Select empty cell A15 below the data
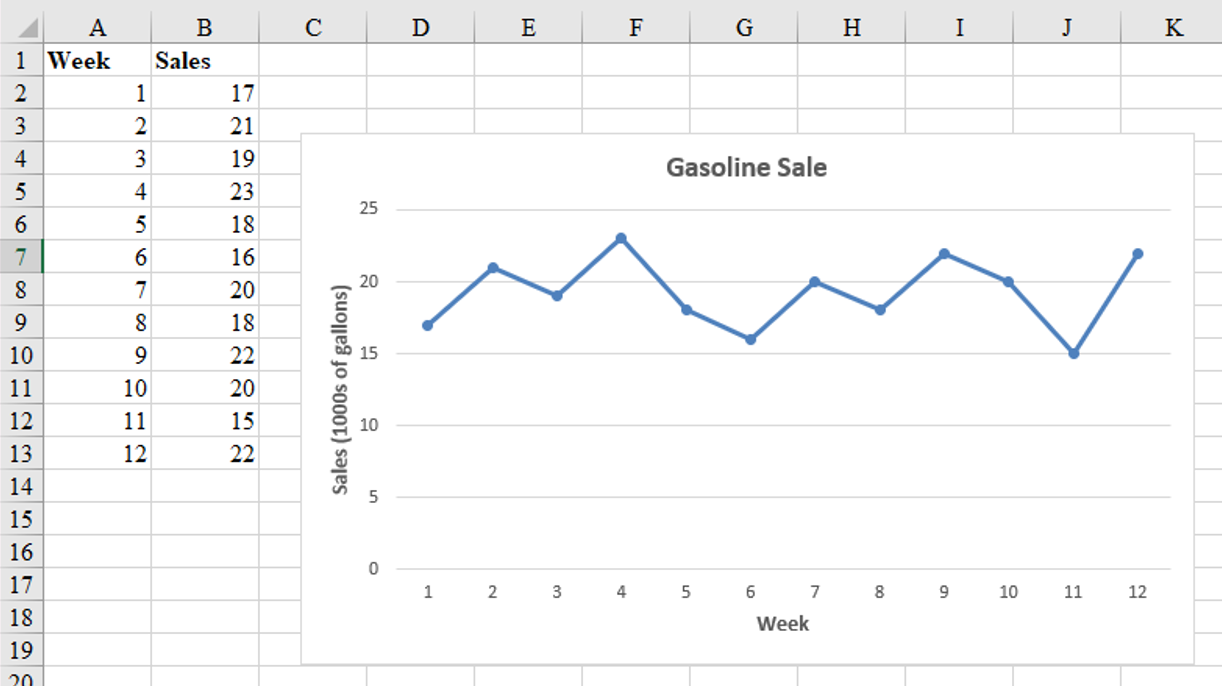 pos(98,519)
